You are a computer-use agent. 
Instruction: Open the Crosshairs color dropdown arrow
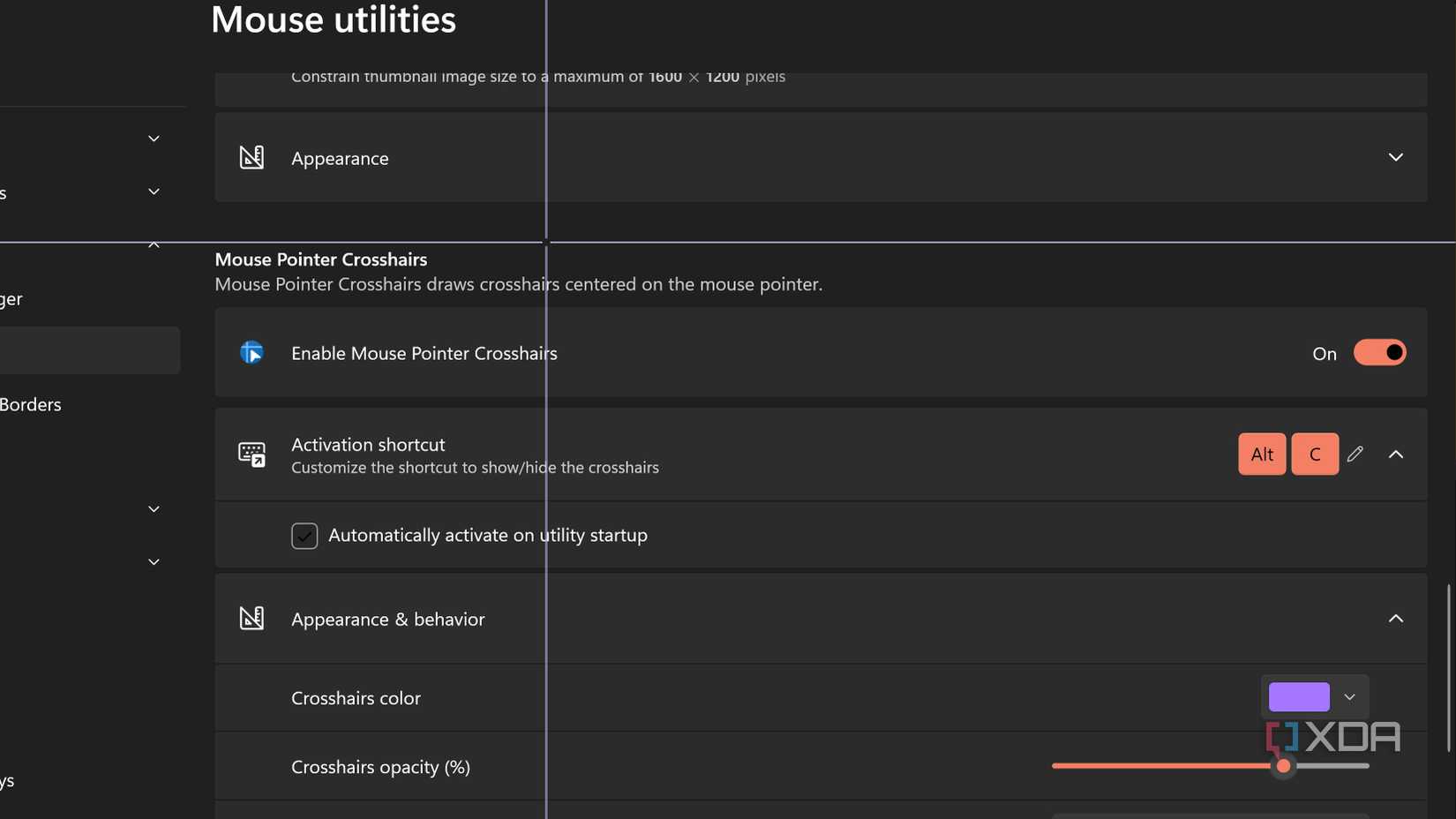click(1349, 697)
